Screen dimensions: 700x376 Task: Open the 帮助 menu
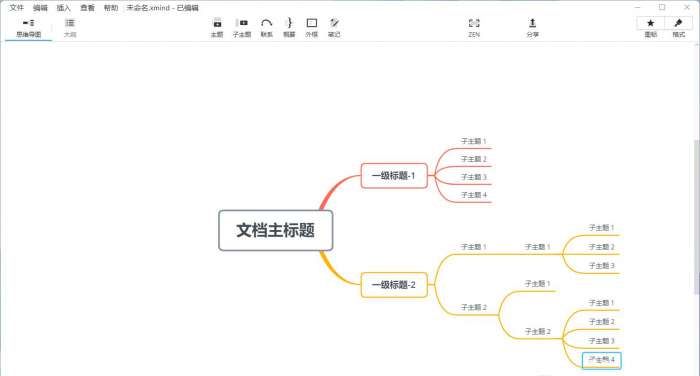tap(111, 8)
